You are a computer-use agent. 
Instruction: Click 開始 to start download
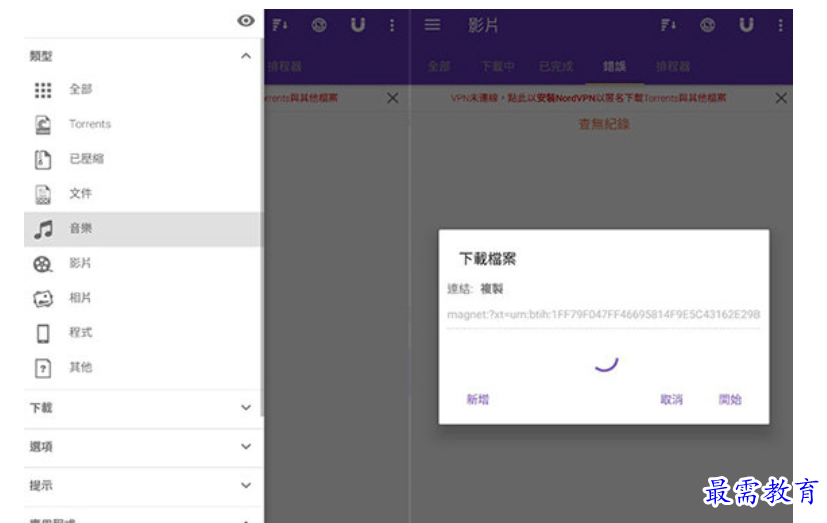[730, 400]
